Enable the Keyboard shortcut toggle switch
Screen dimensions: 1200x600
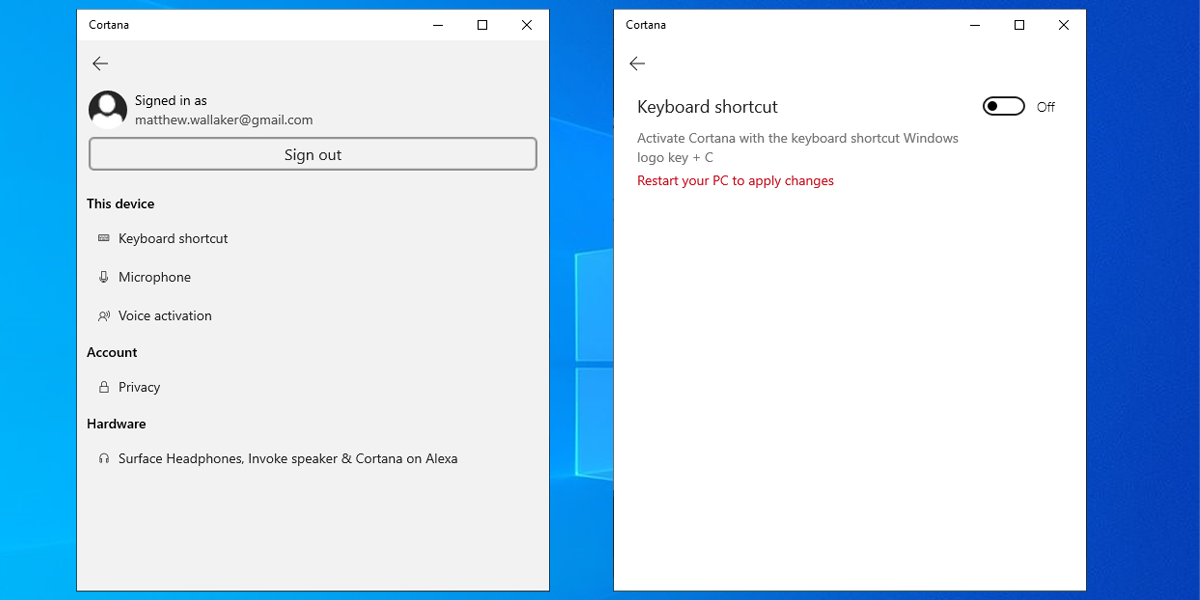pos(1003,107)
